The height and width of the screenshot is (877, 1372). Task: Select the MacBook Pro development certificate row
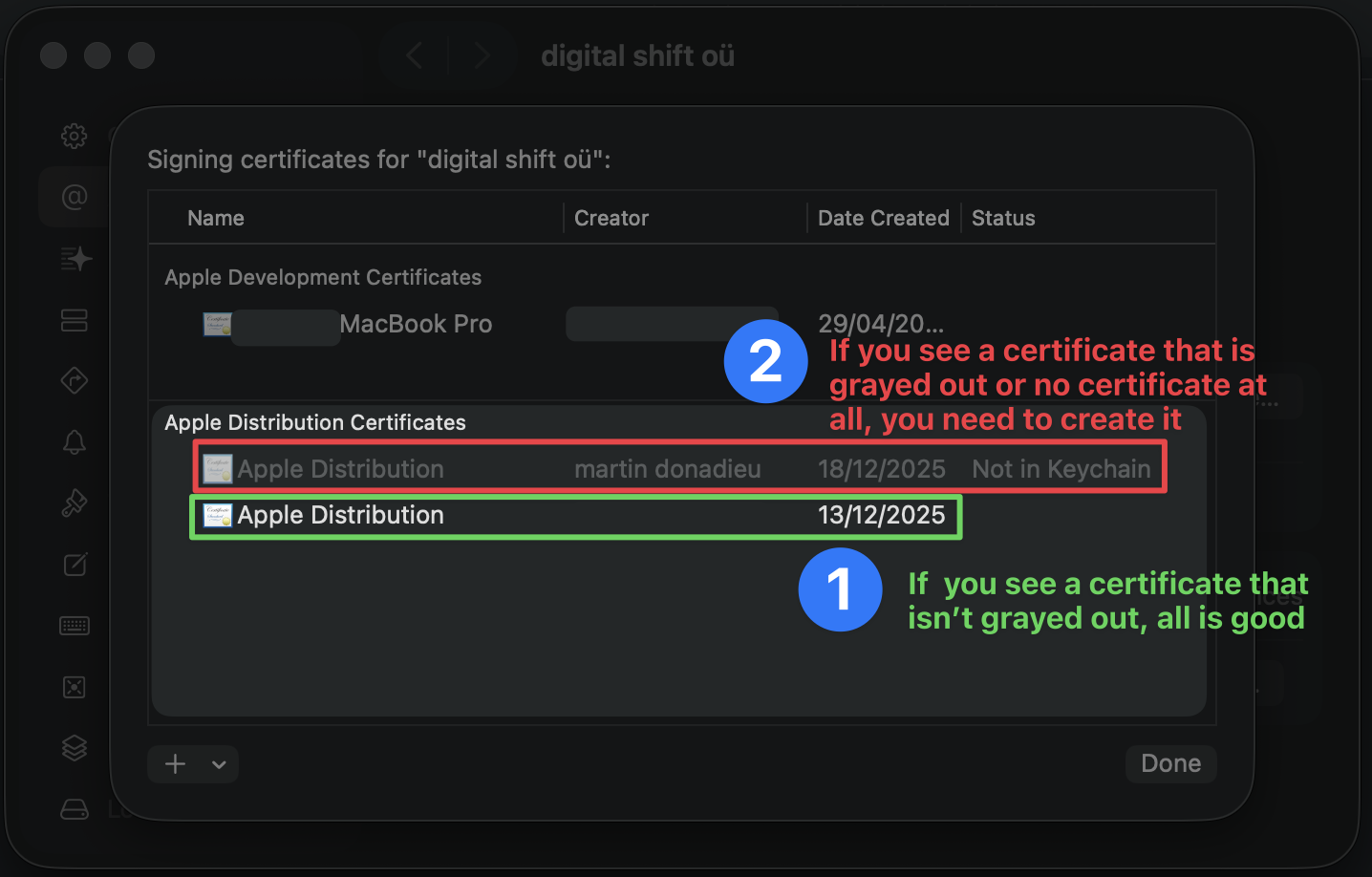(x=417, y=324)
